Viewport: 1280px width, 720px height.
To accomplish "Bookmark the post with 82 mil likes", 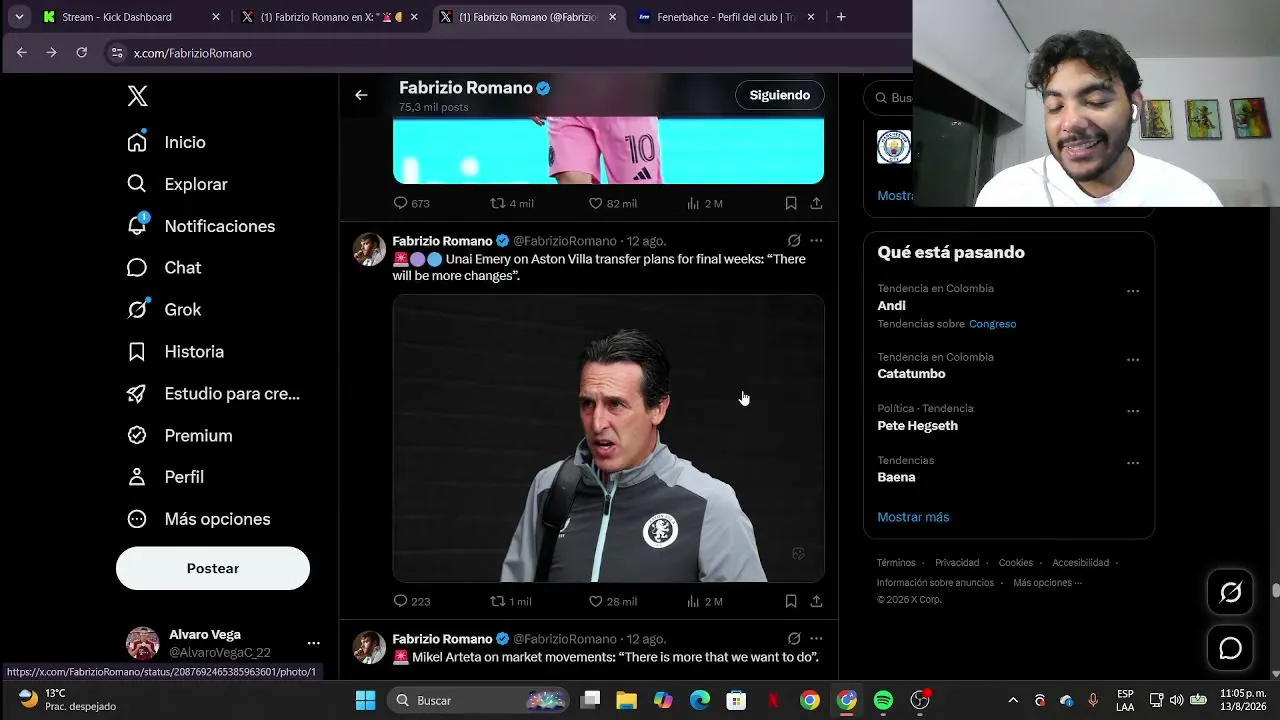I will pyautogui.click(x=791, y=203).
